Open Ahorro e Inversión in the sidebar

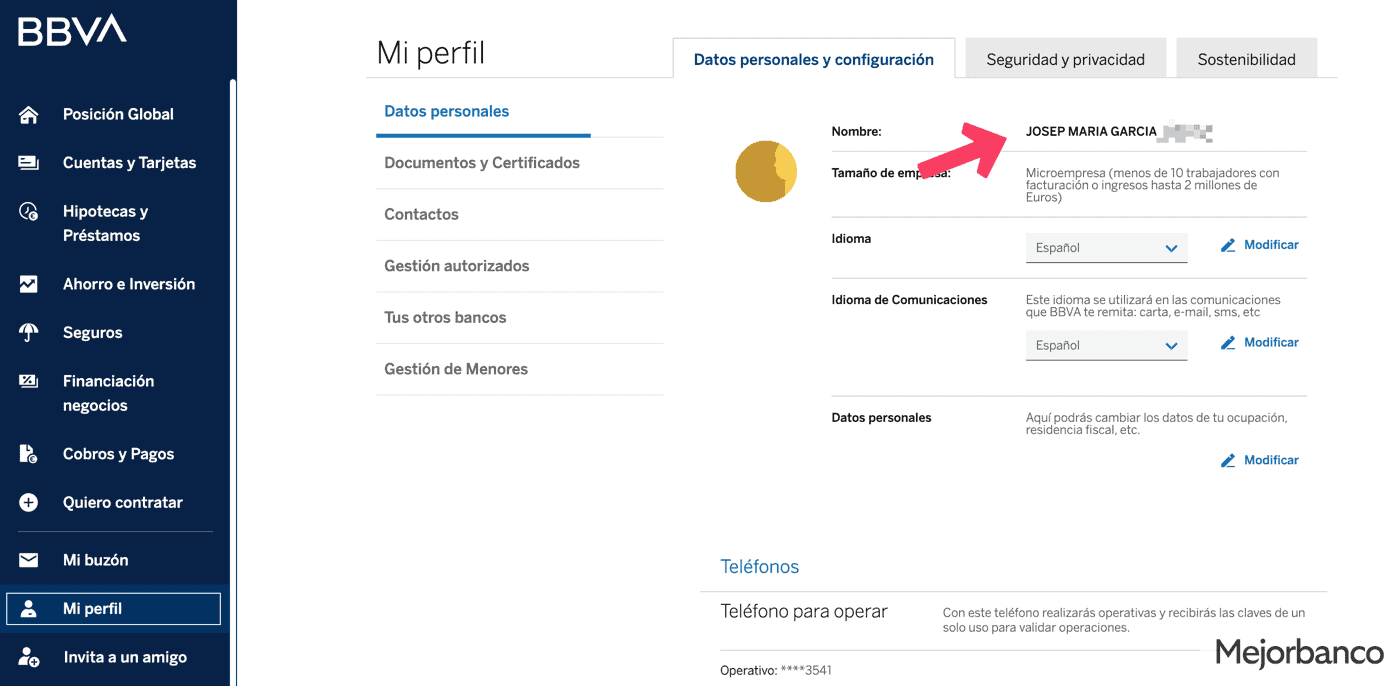[x=129, y=284]
